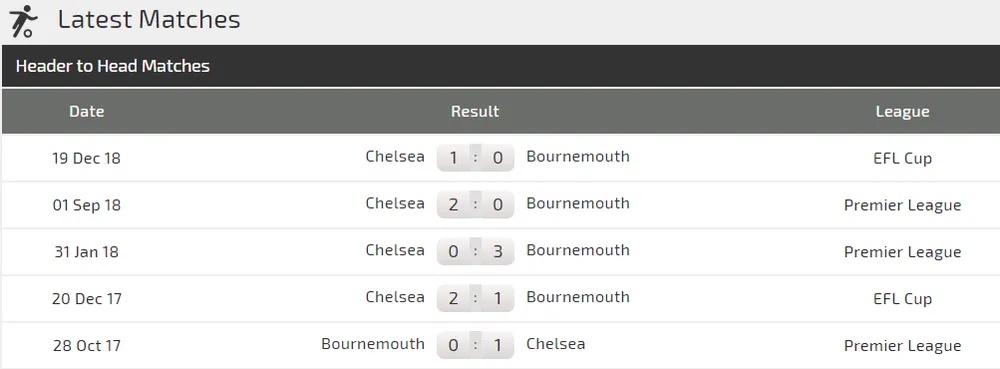Sort by the Date column header

tap(87, 112)
